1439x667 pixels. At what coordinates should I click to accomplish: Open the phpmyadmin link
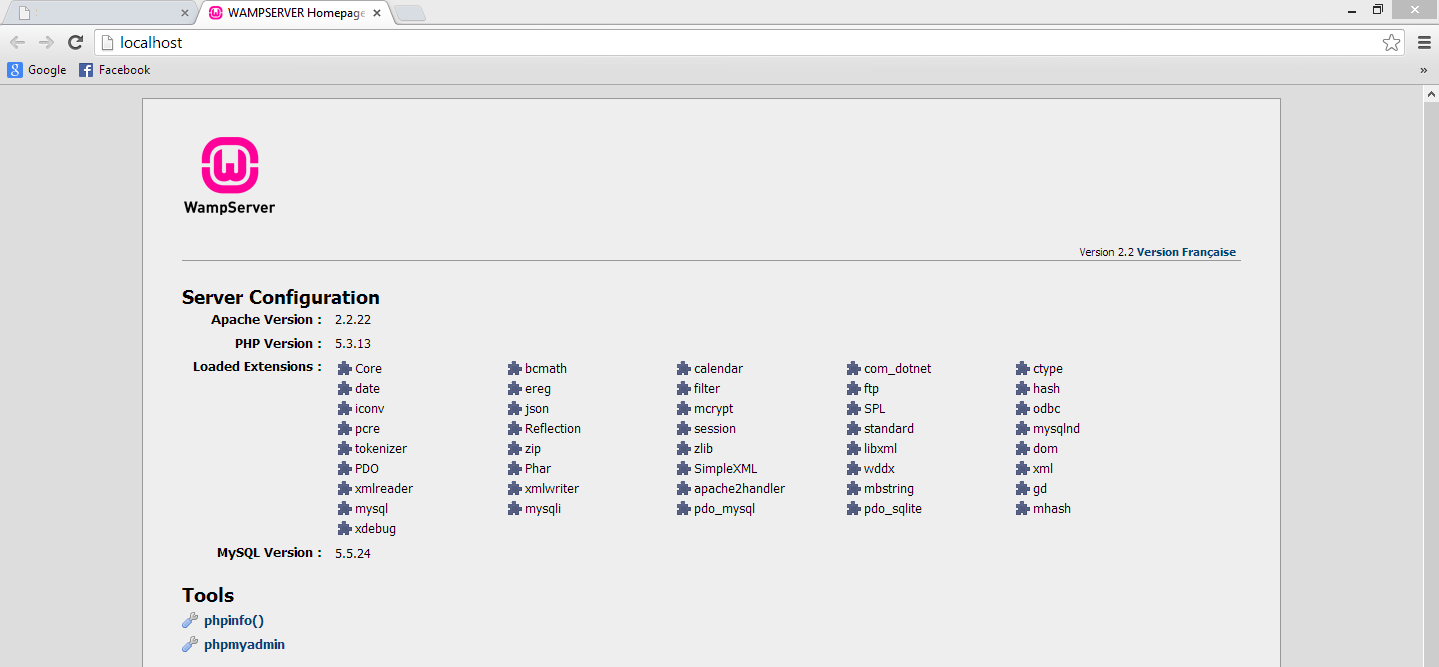coord(244,645)
